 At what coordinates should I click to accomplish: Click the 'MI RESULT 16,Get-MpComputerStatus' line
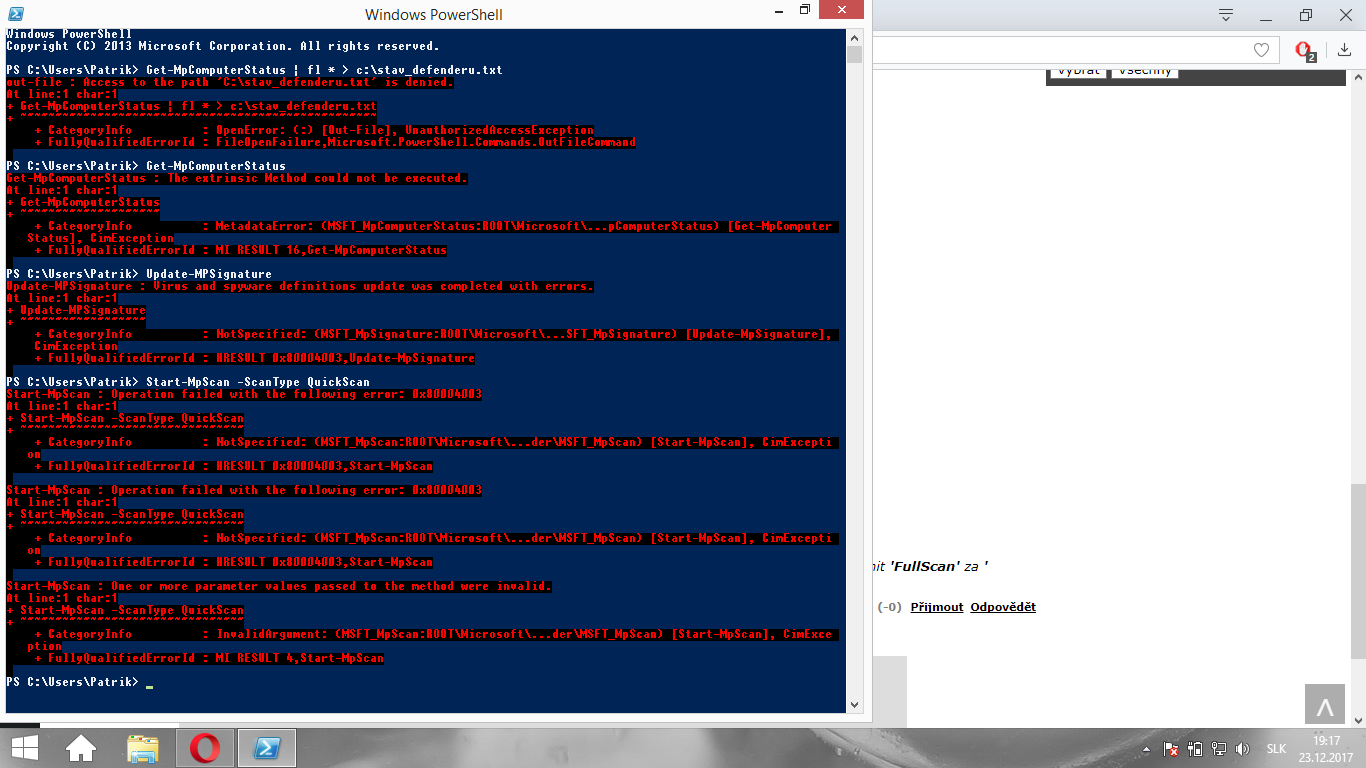coord(240,250)
